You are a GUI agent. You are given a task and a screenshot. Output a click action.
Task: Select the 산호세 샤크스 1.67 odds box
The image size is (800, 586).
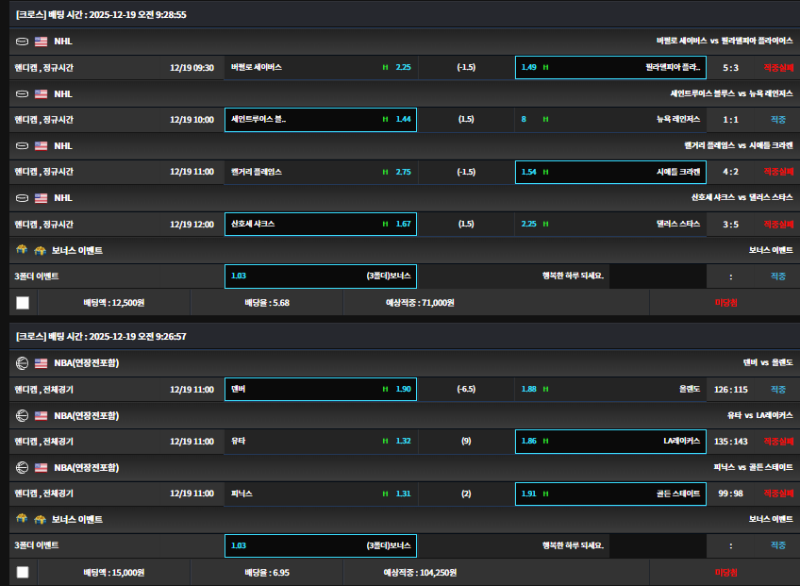pos(320,224)
